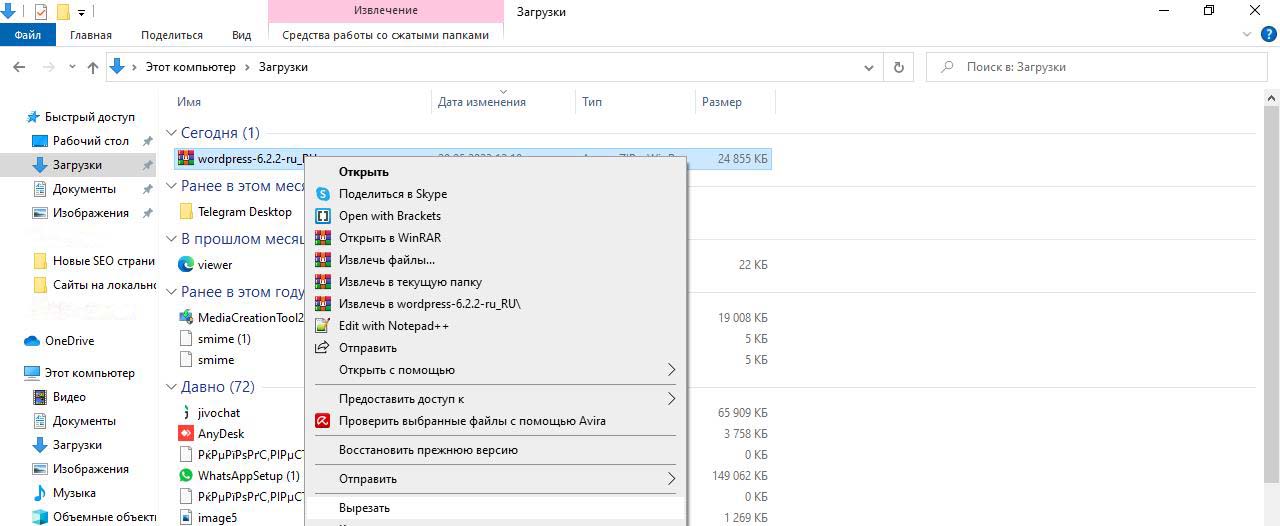Select Открыть в WinRAR menu entry

pos(389,238)
